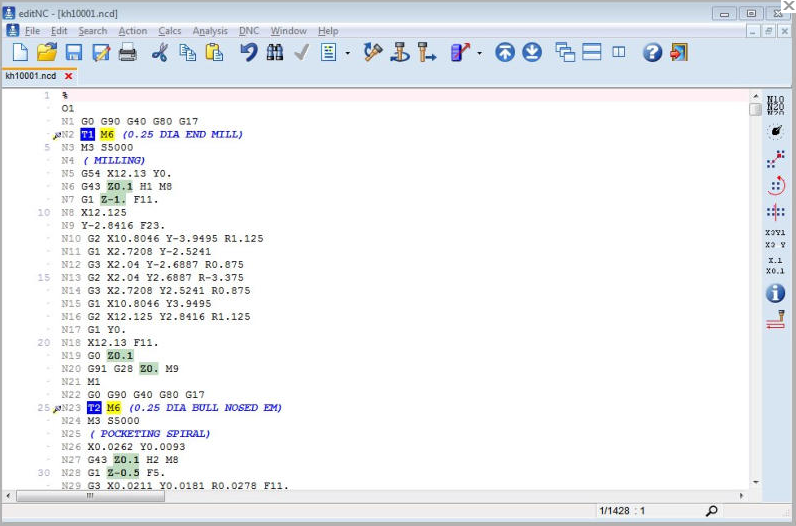
Task: Open the rotate transform tool in sidebar
Action: point(775,185)
